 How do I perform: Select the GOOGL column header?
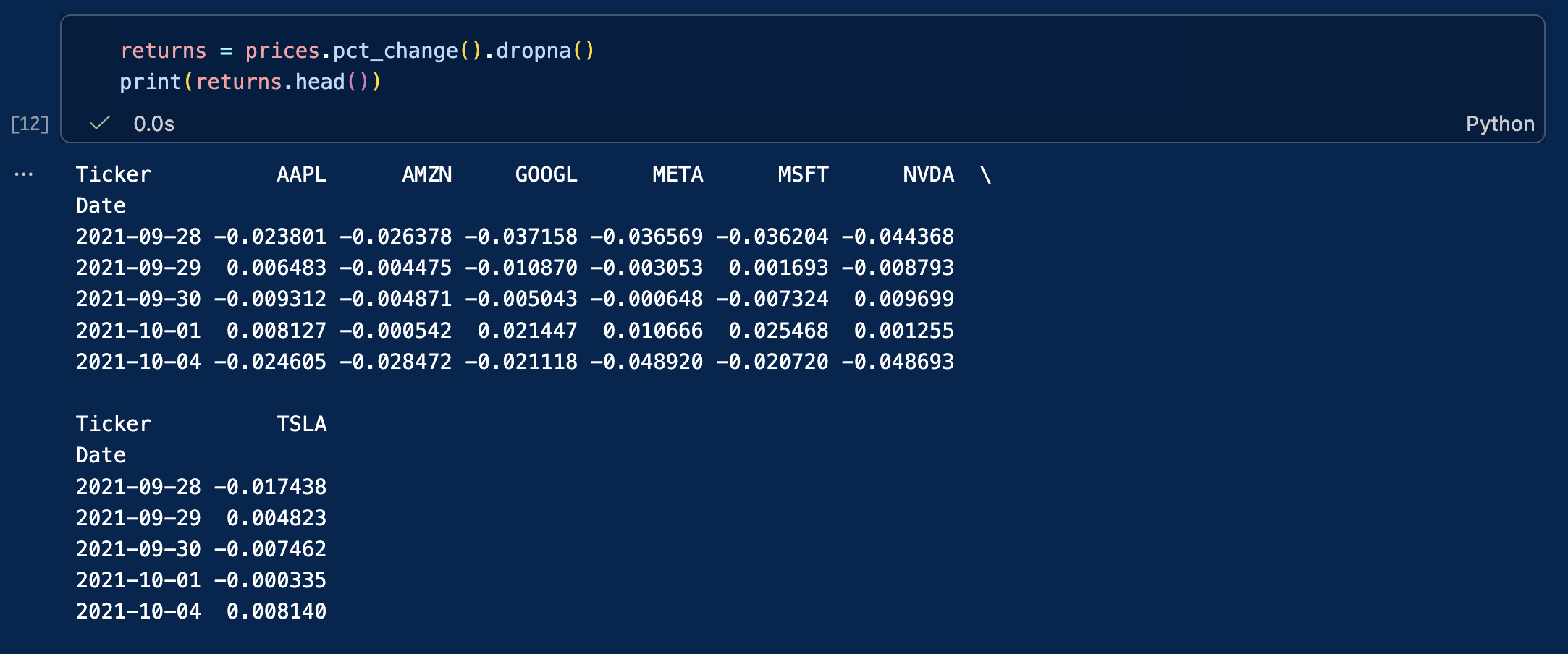[547, 174]
